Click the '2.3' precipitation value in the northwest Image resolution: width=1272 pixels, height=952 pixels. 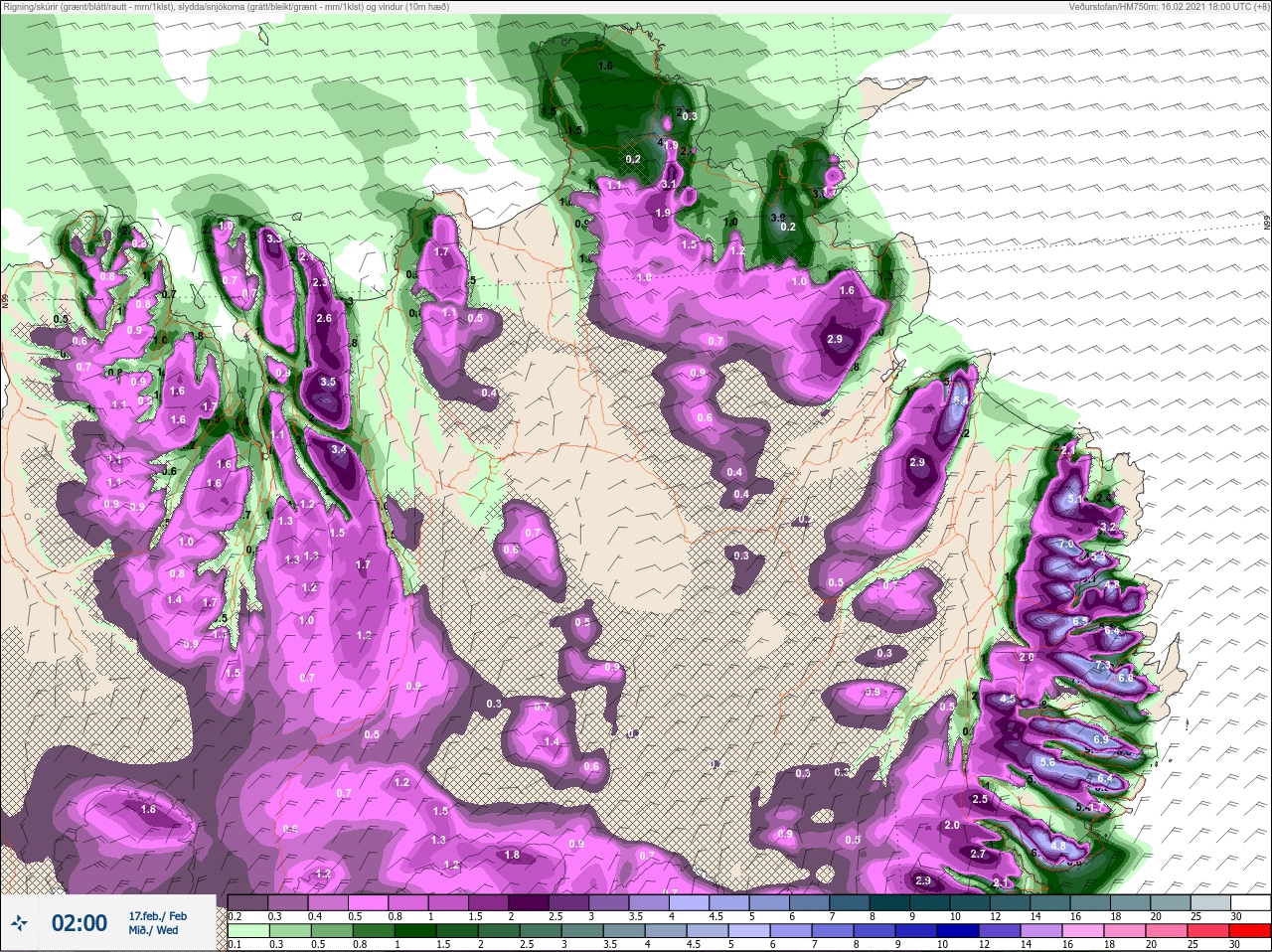319,282
